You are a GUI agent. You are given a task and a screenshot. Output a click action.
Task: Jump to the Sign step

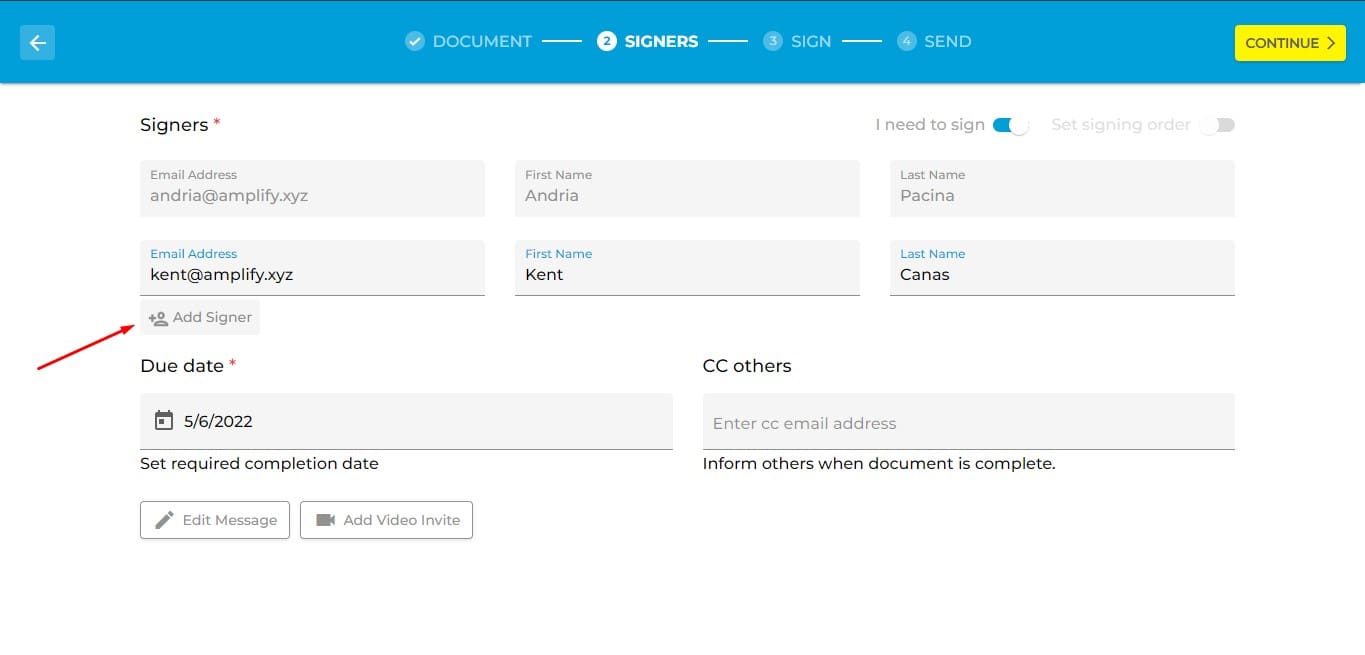click(x=797, y=41)
